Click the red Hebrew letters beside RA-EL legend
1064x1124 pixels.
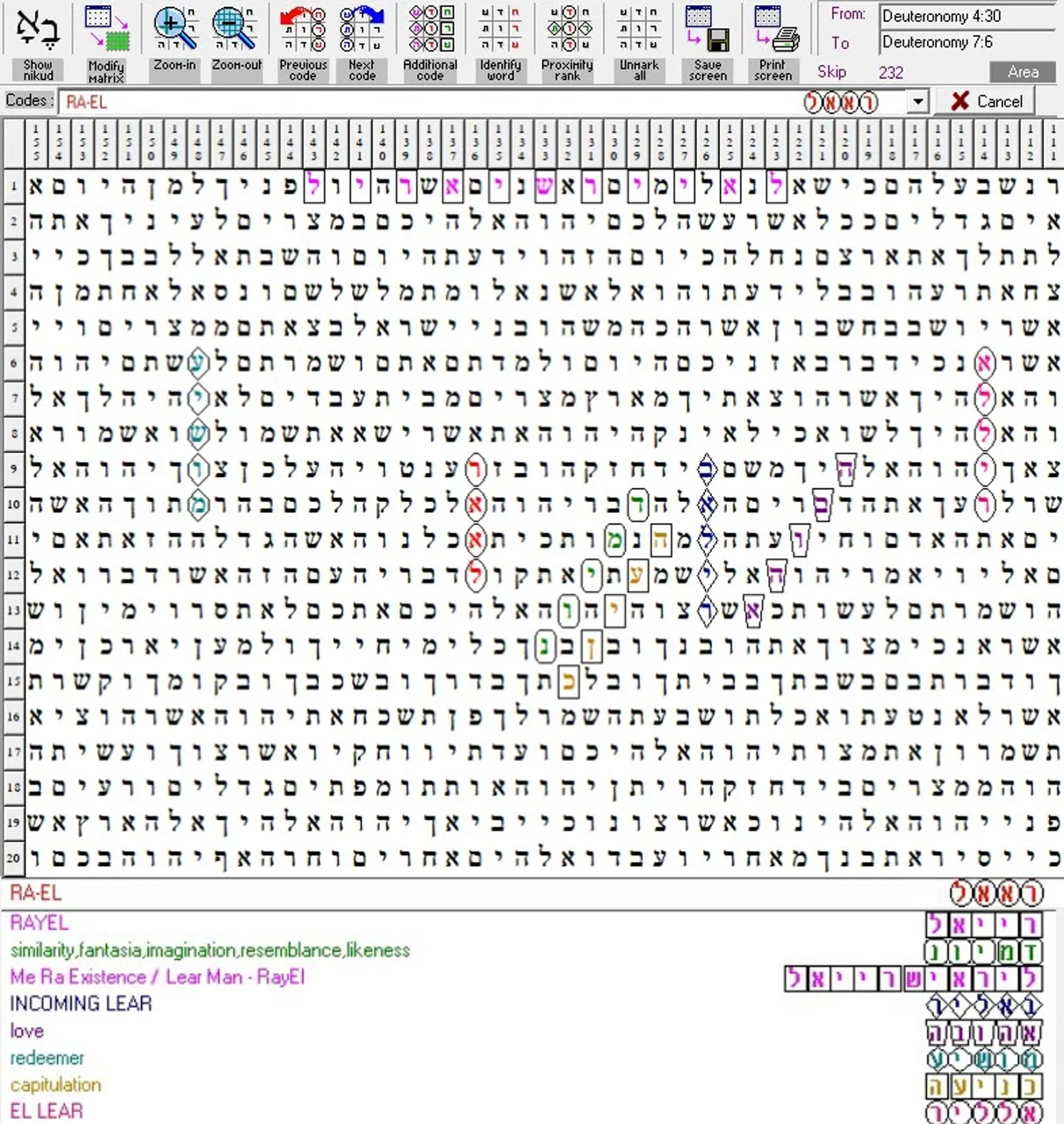click(996, 895)
